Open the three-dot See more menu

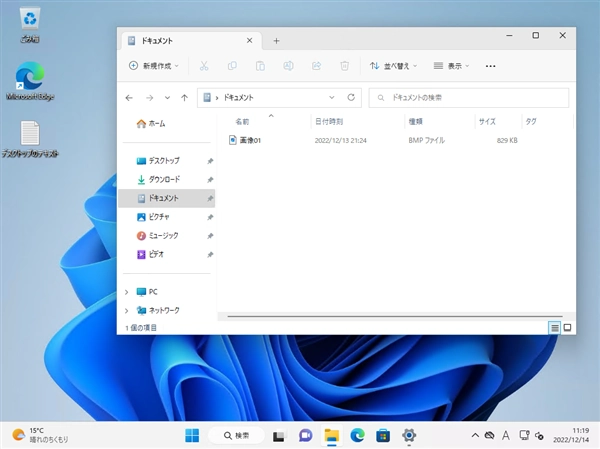491,66
